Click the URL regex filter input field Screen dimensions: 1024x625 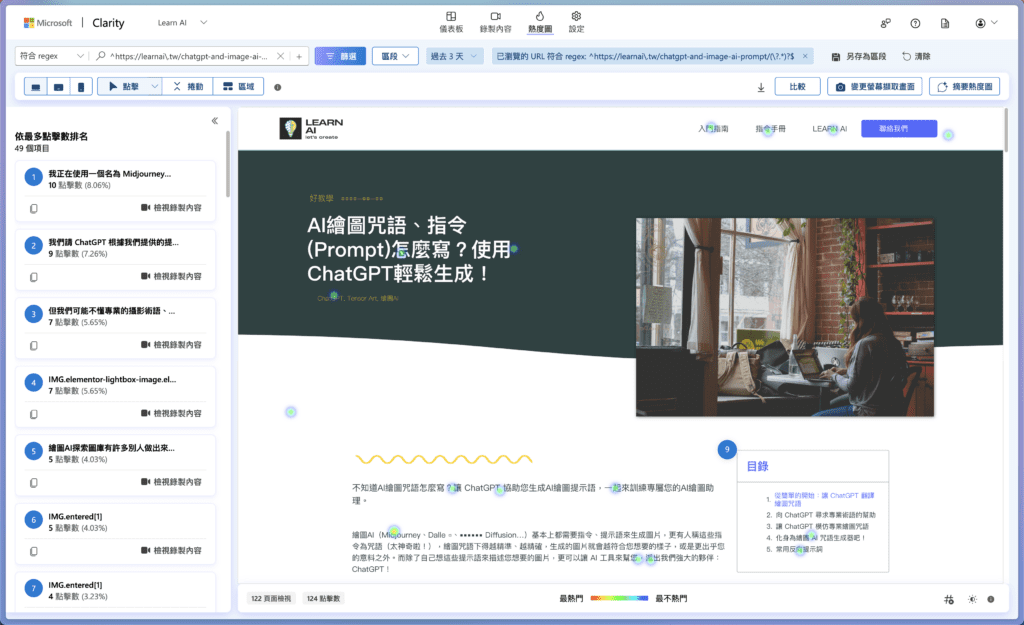pyautogui.click(x=190, y=57)
